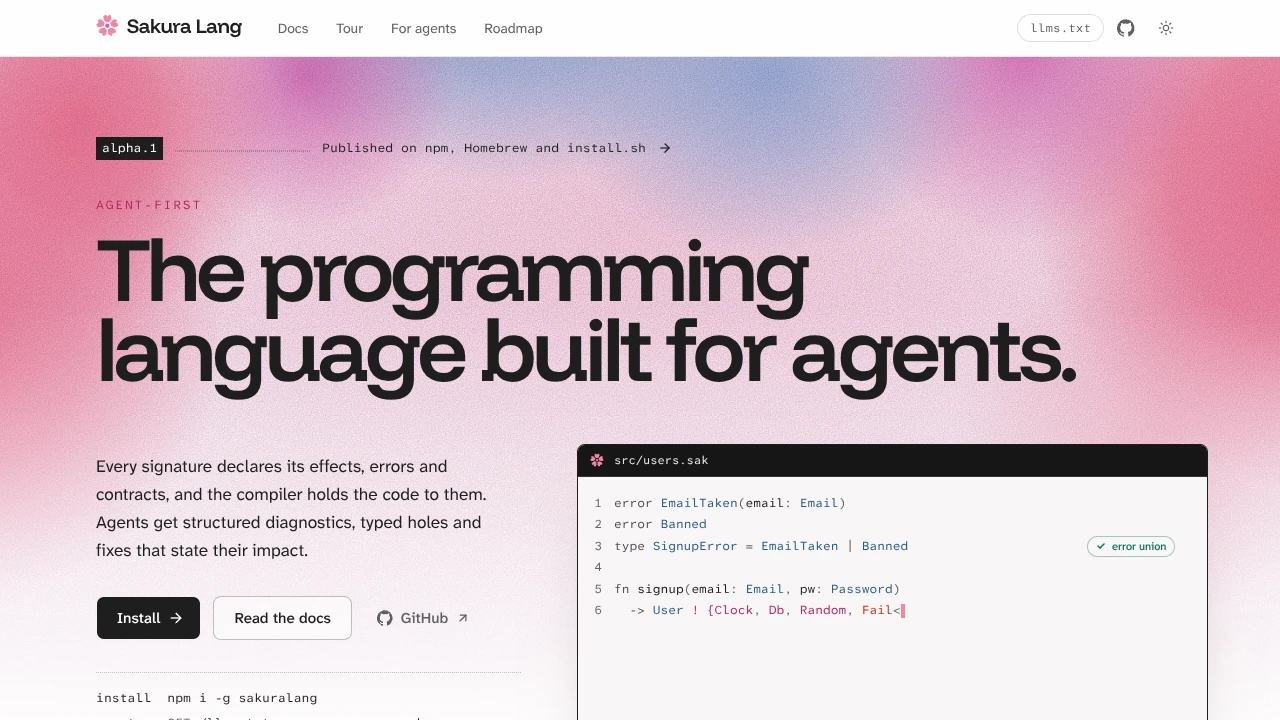Screen dimensions: 1280x720
Task: Open the Tour navigation item
Action: coord(350,28)
